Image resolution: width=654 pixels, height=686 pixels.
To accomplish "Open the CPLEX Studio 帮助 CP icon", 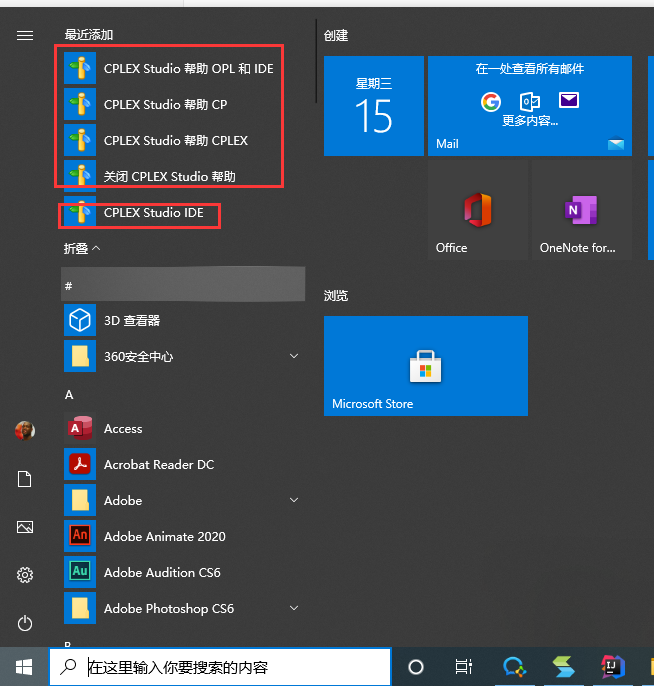I will click(80, 104).
